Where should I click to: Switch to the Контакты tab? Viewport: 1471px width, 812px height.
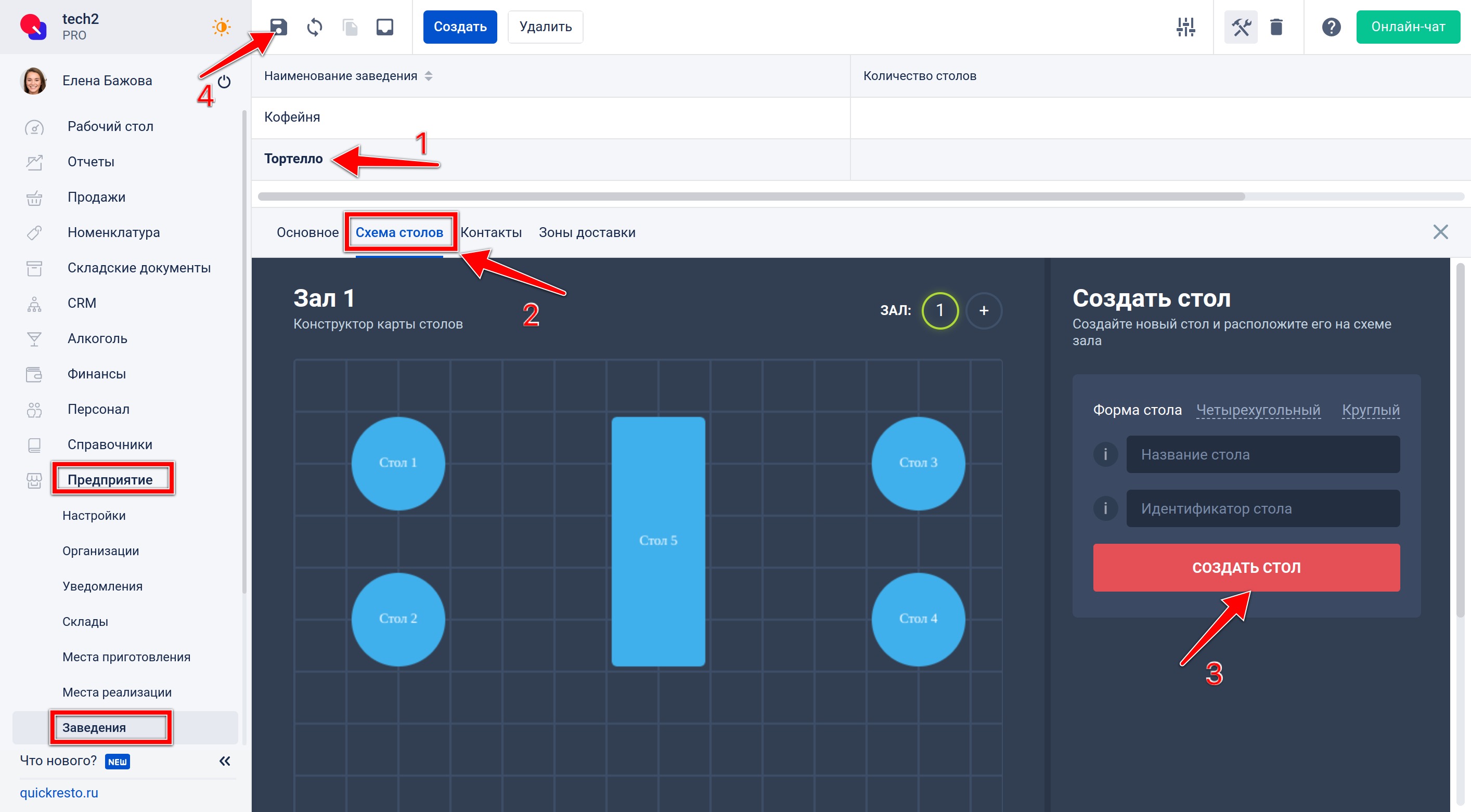point(491,232)
